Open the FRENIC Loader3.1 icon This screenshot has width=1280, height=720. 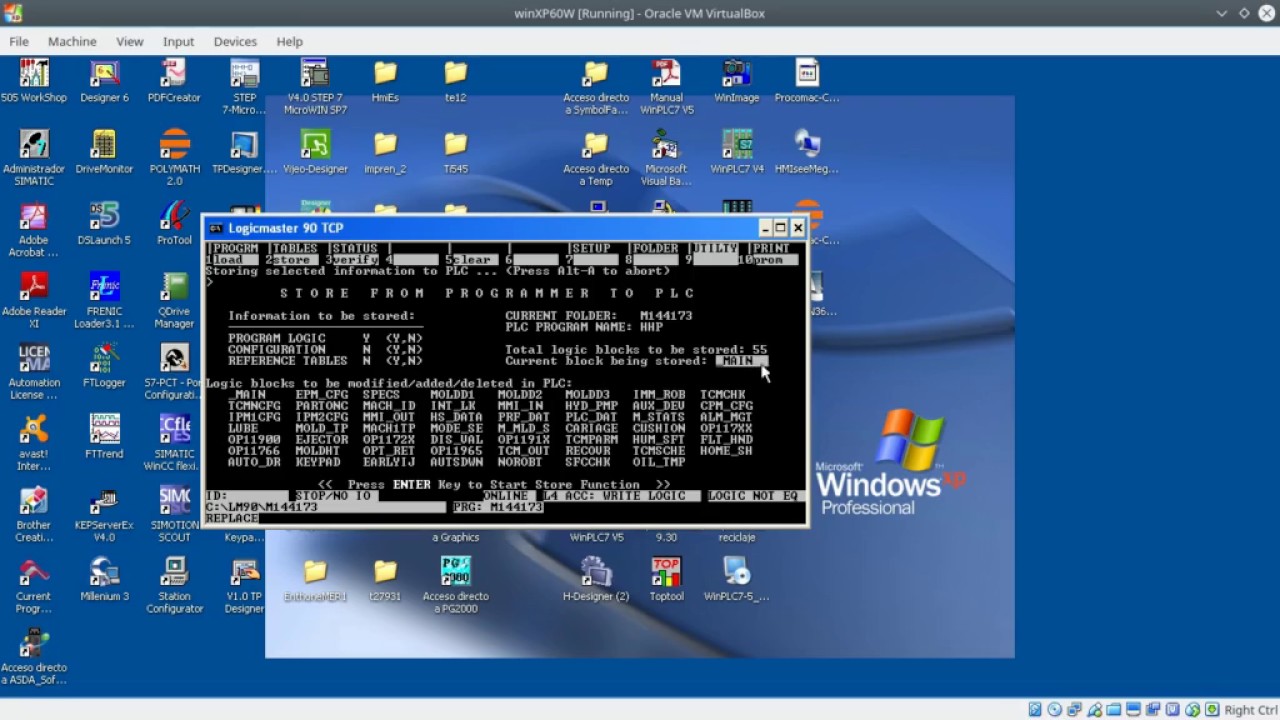104,300
